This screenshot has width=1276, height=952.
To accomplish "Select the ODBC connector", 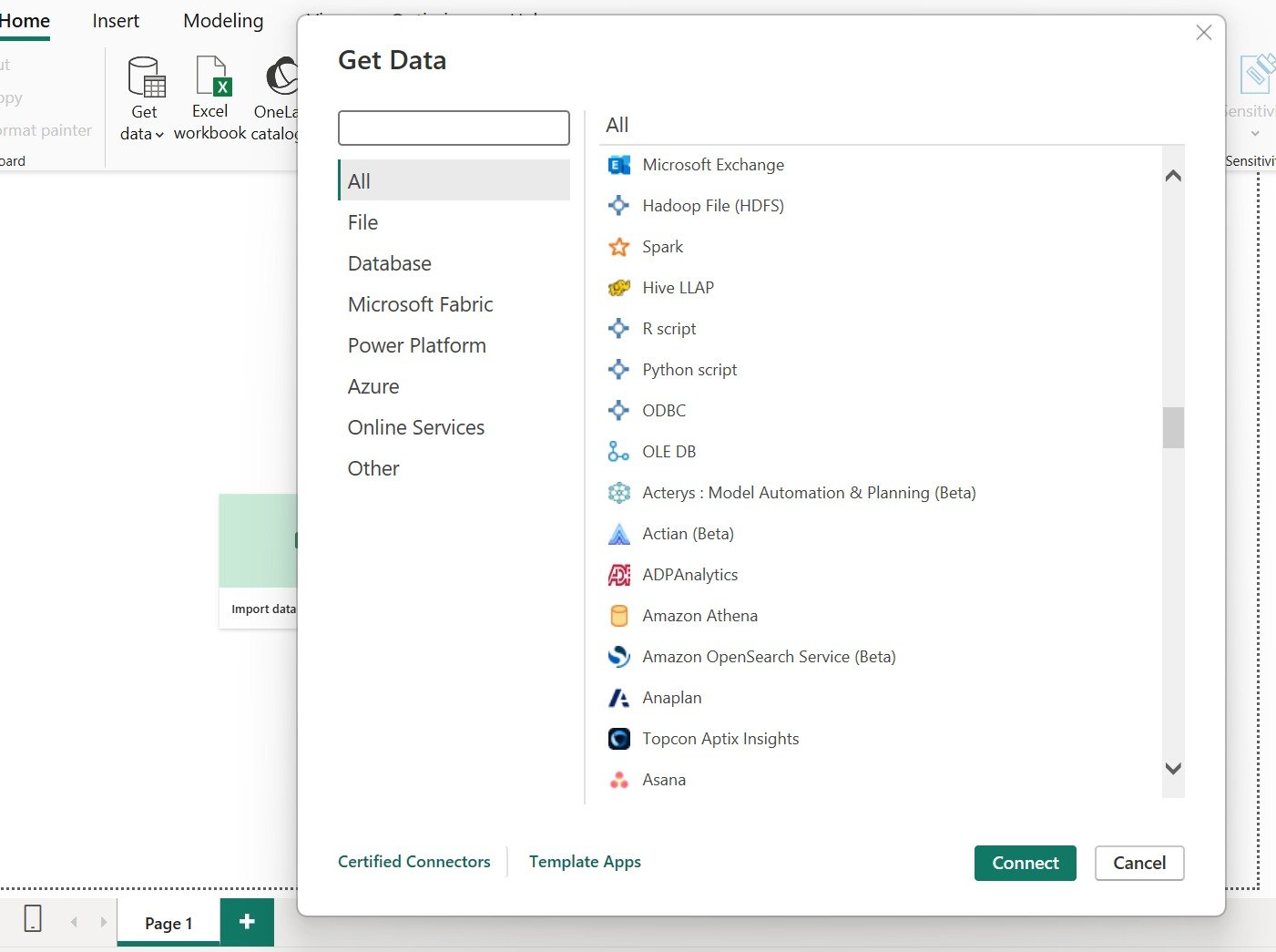I will coord(663,410).
